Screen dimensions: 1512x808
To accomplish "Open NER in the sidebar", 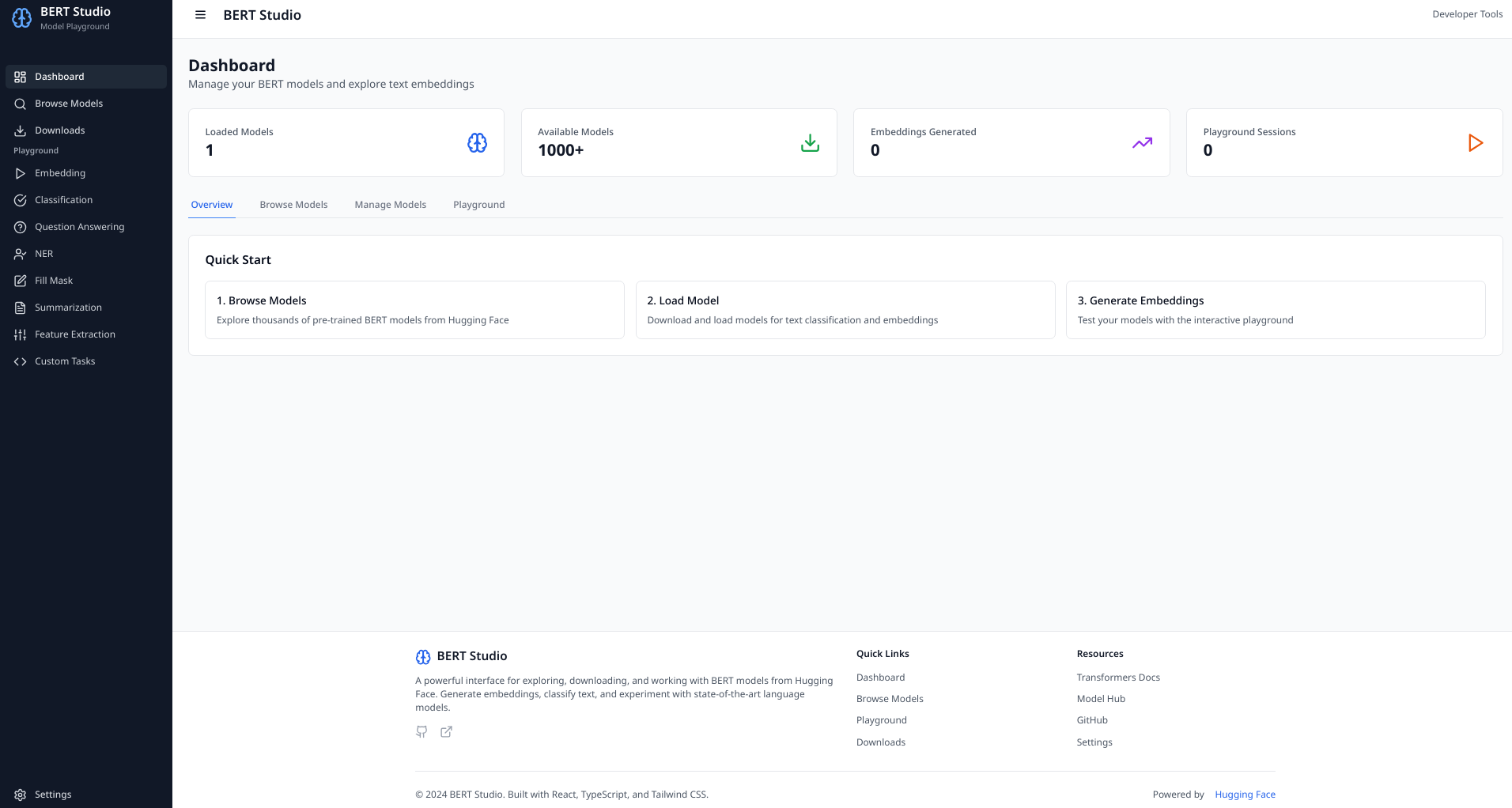I will coord(86,254).
